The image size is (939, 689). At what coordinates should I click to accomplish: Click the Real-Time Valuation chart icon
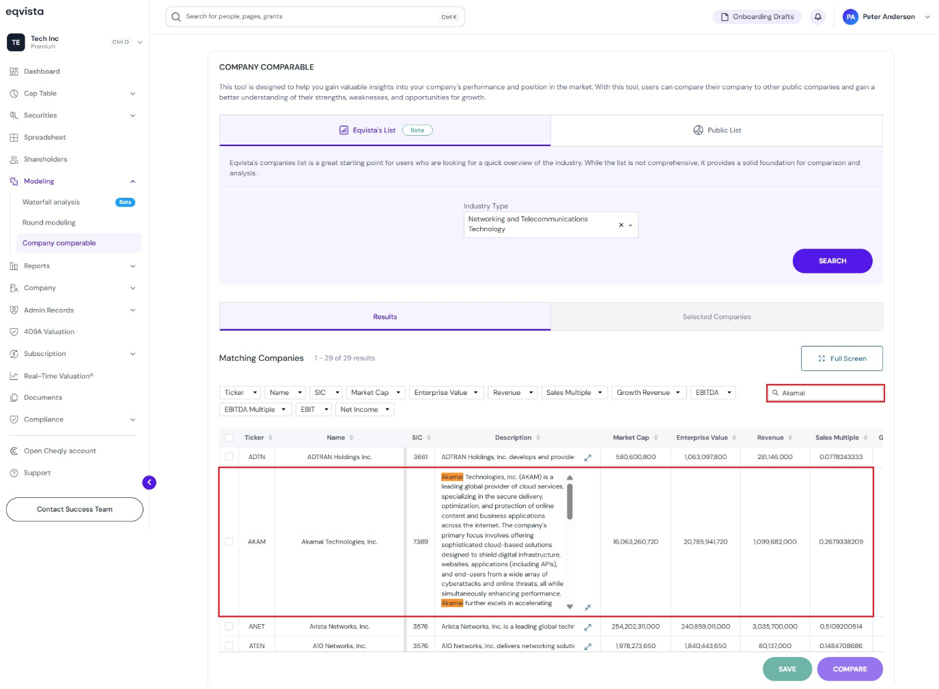click(14, 376)
